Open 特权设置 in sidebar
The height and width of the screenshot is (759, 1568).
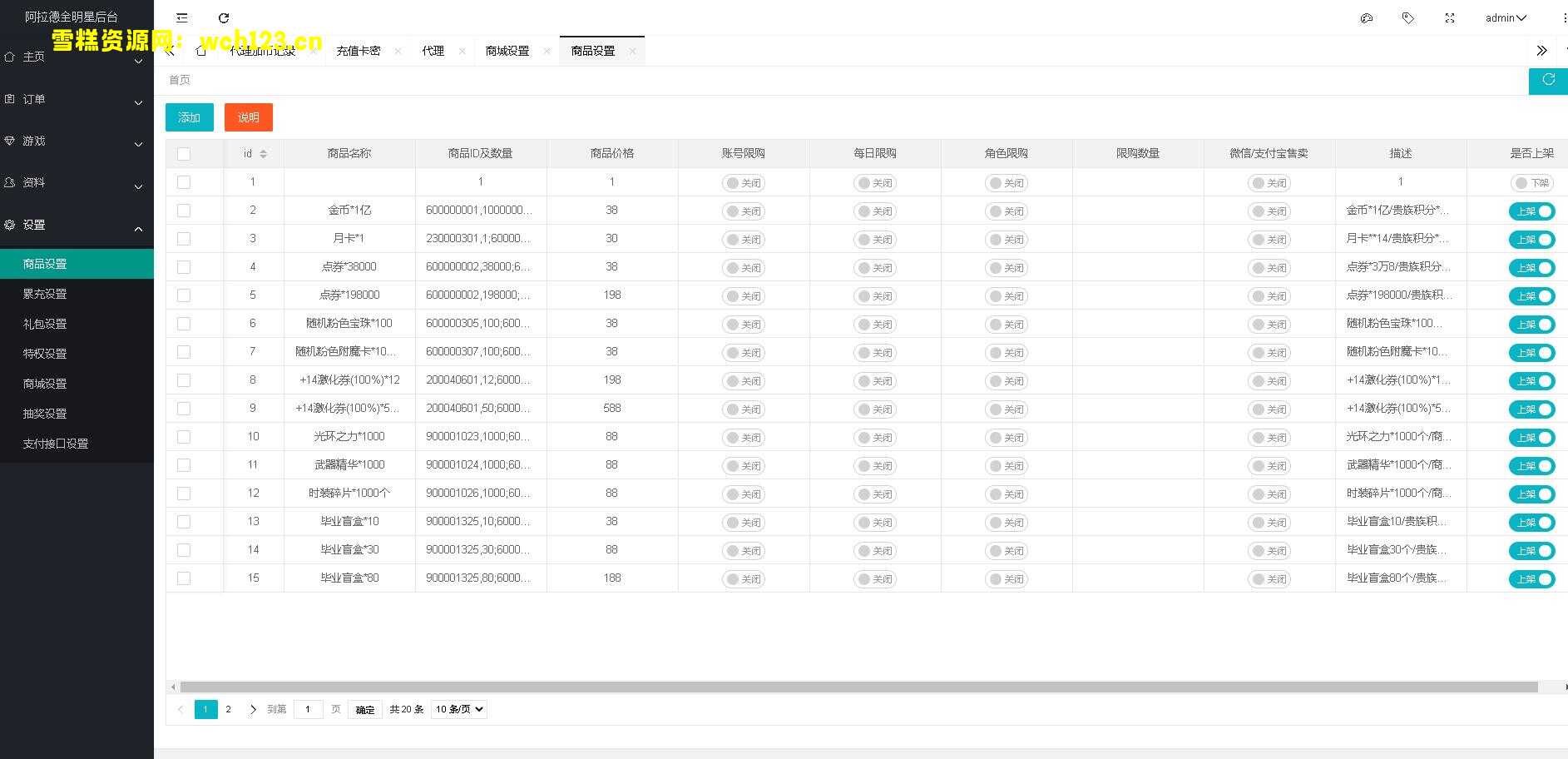[x=77, y=354]
